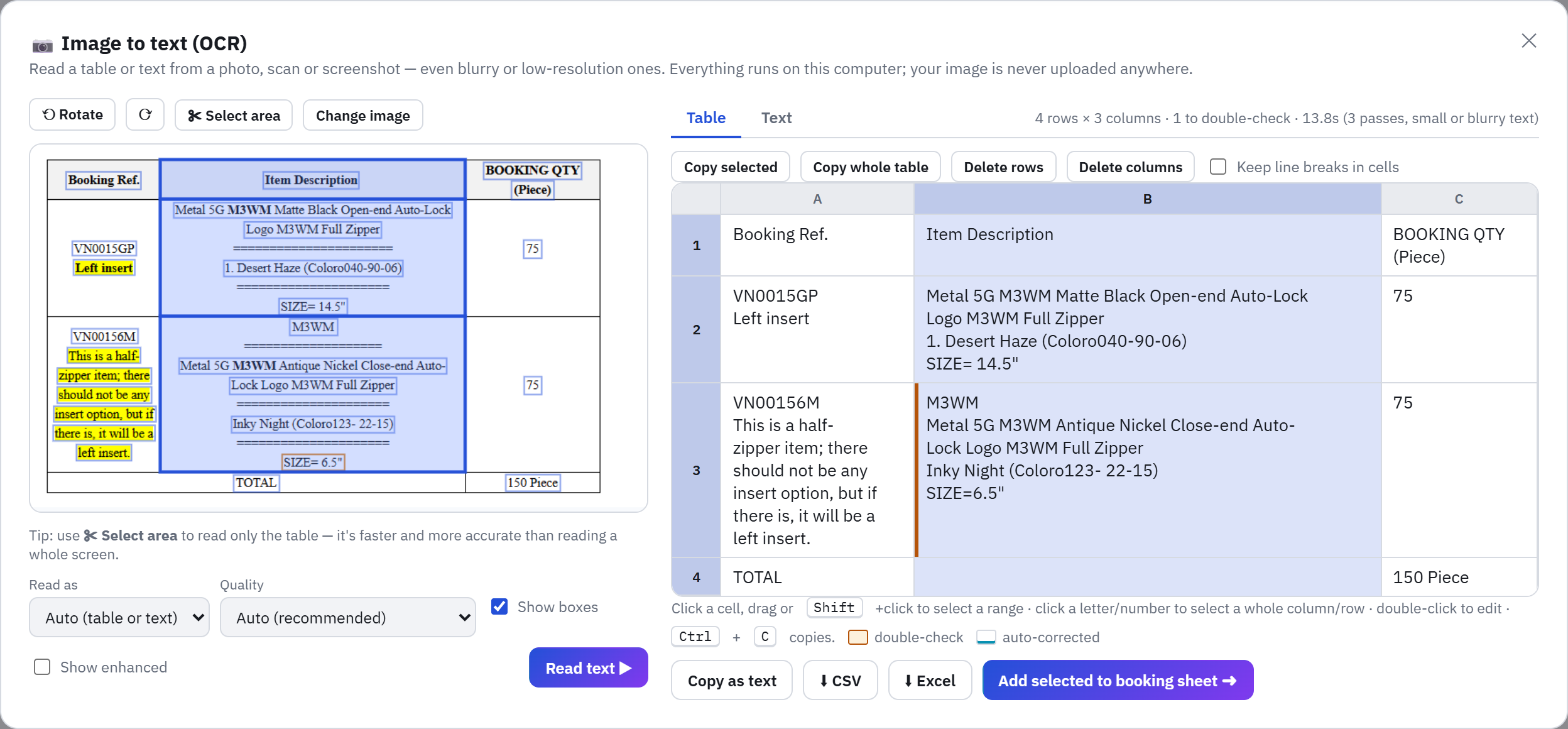Select row 1 by its number
The width and height of the screenshot is (1568, 729).
(696, 245)
